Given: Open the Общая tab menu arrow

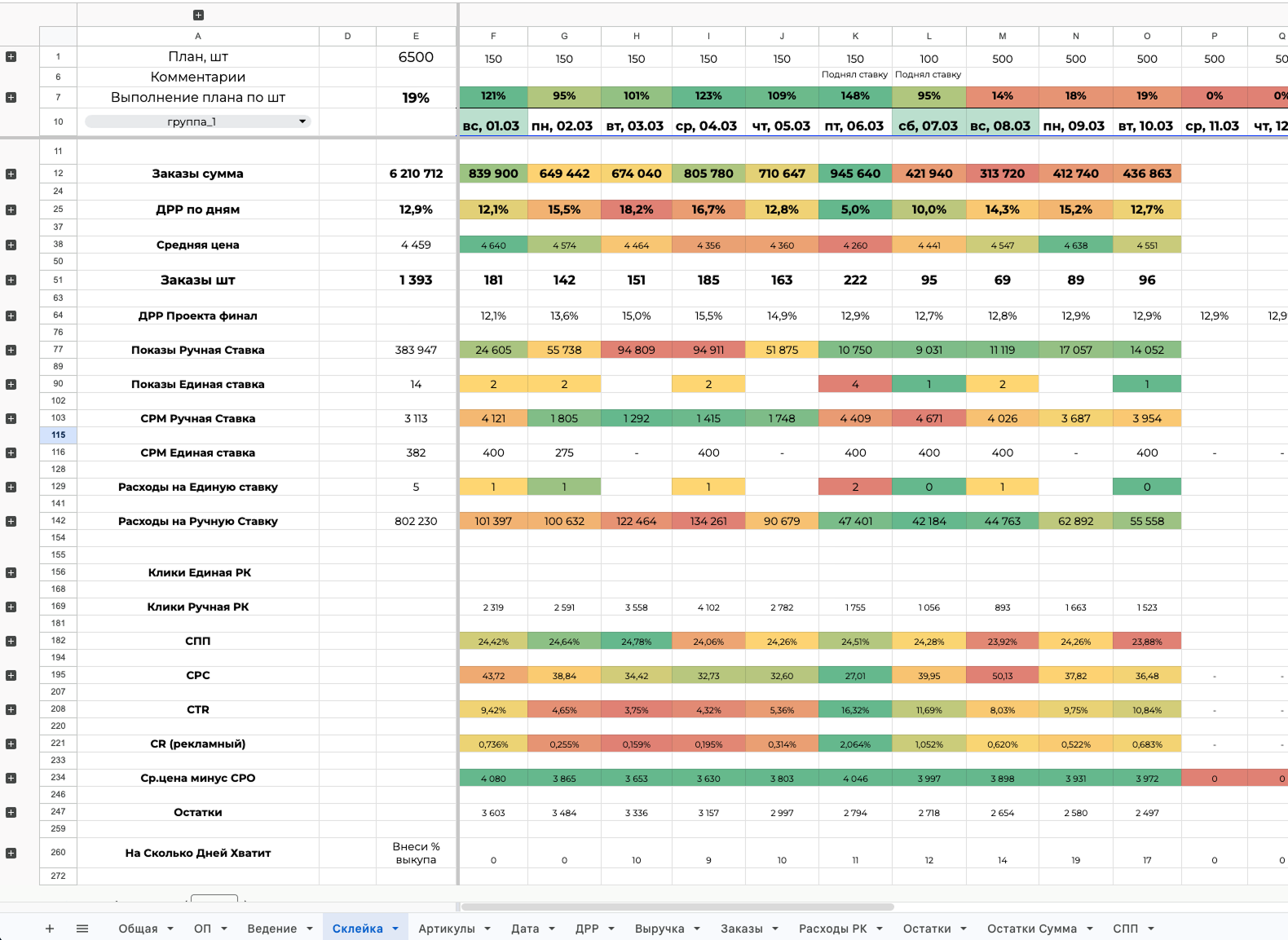Looking at the screenshot, I should [170, 929].
